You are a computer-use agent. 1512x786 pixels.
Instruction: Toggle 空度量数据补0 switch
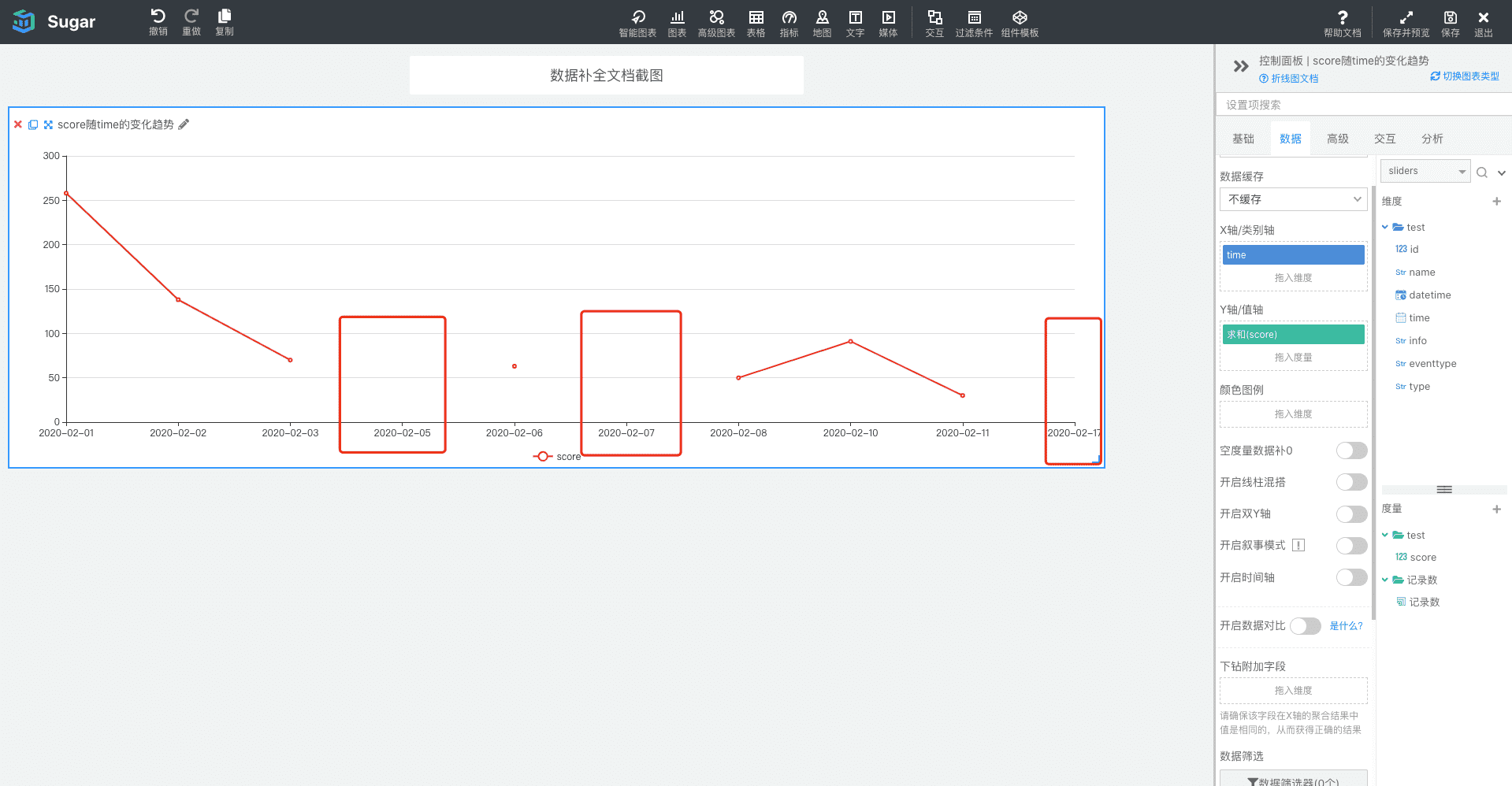[x=1351, y=450]
